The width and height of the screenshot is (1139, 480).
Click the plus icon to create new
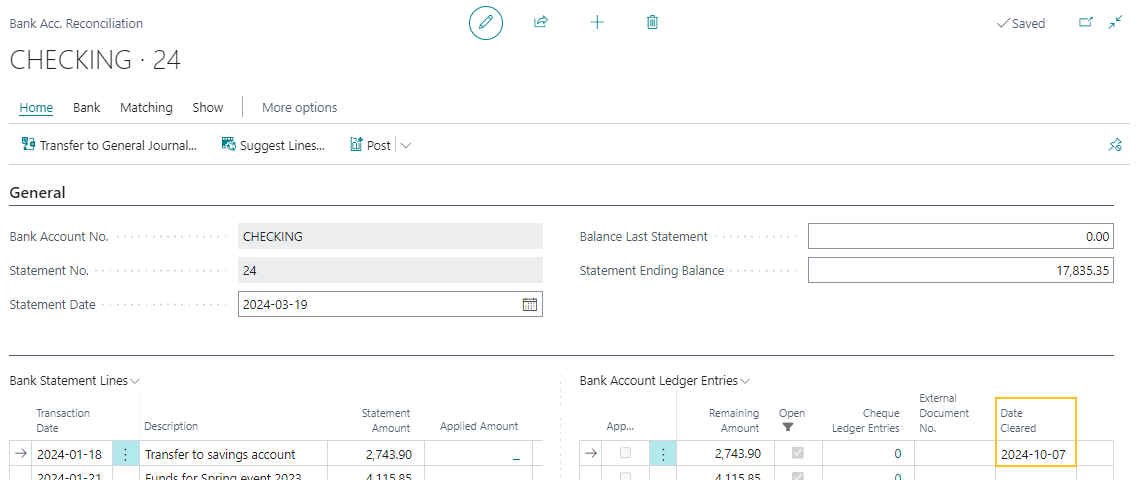tap(597, 22)
